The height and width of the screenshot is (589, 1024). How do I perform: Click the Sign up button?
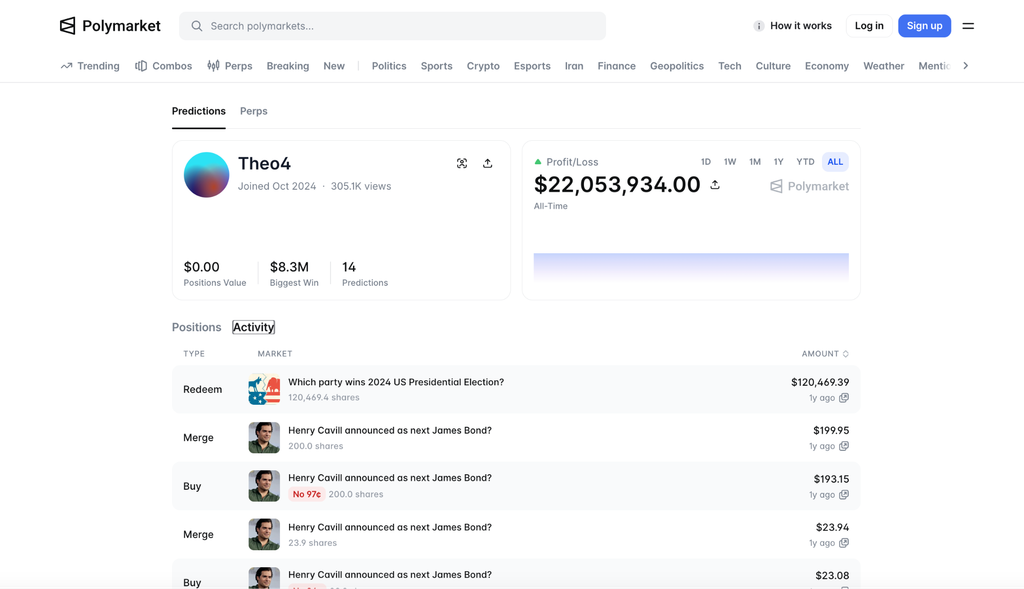tap(924, 26)
